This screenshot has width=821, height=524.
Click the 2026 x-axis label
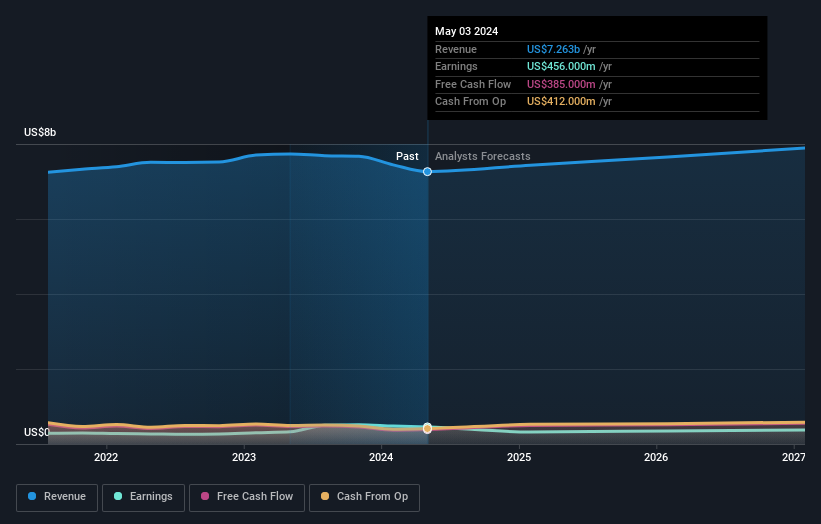click(x=656, y=457)
